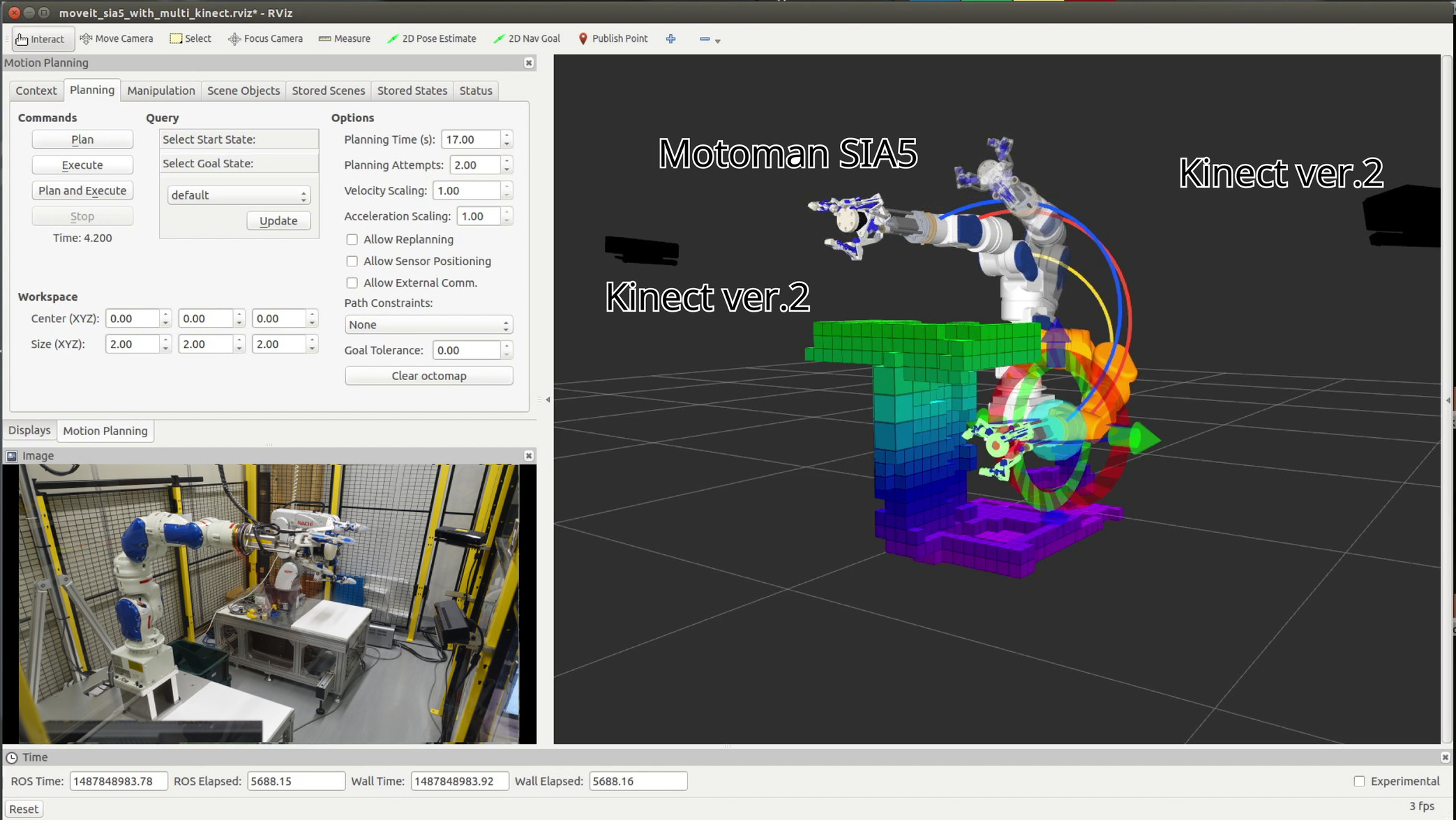Adjust the Planning Attempts spinner arrows
1456x820 pixels.
click(x=507, y=165)
